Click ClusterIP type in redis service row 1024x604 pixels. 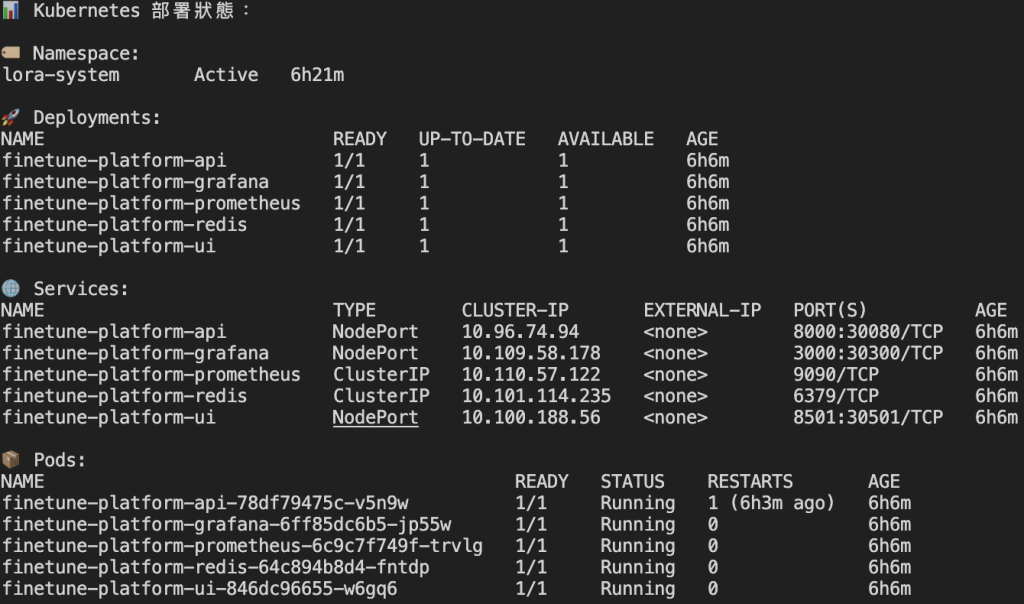click(x=381, y=396)
